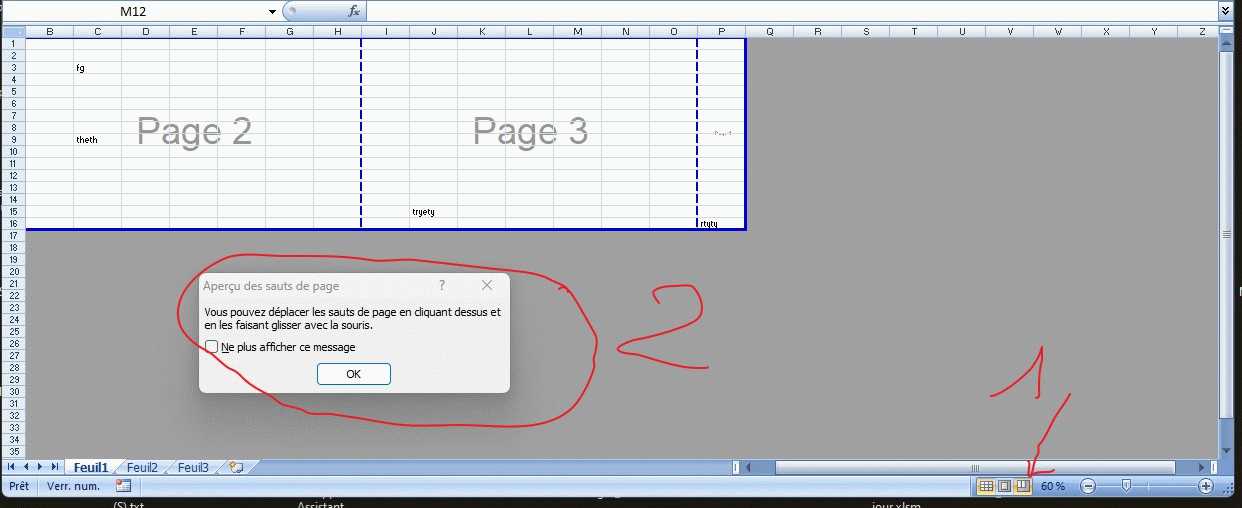Select row 9 header
1242x508 pixels.
coord(13,140)
